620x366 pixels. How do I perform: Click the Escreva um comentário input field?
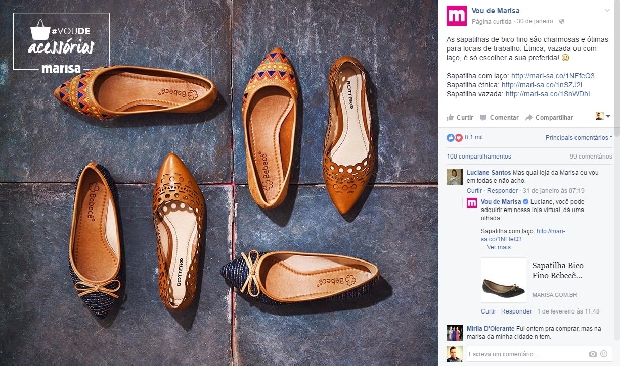pos(526,354)
